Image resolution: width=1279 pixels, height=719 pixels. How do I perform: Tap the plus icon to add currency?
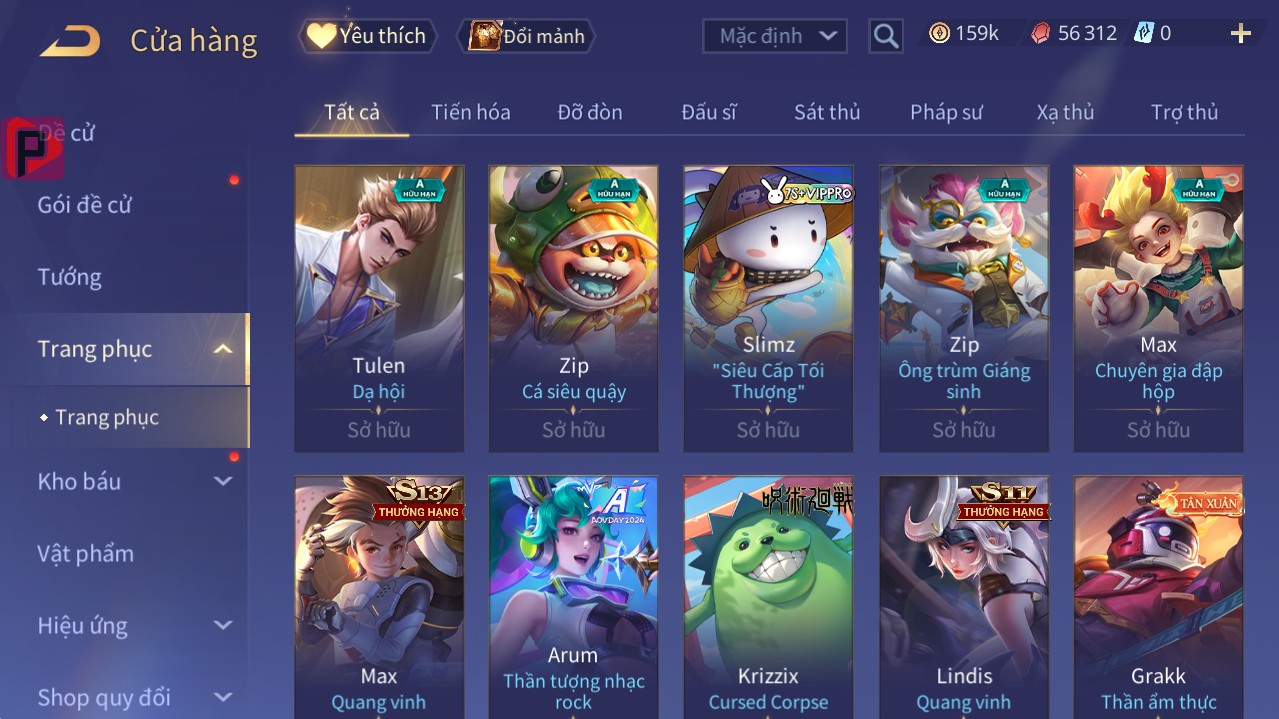[1241, 34]
